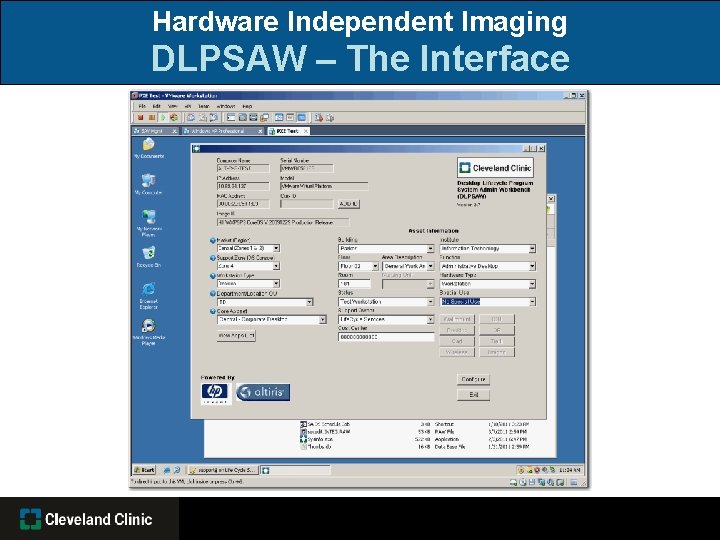The width and height of the screenshot is (720, 540).
Task: Click the VMware take snapshot toolbar icon
Action: pos(191,118)
